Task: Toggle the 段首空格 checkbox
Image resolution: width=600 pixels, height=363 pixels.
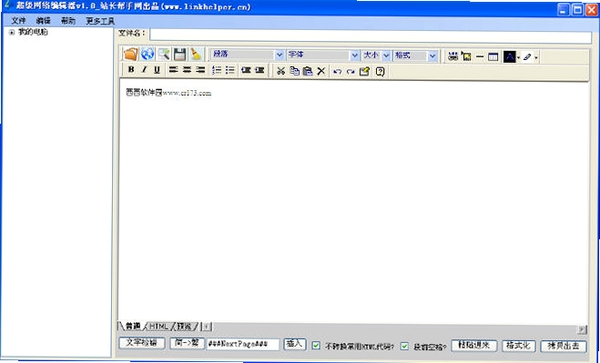Action: tap(404, 346)
